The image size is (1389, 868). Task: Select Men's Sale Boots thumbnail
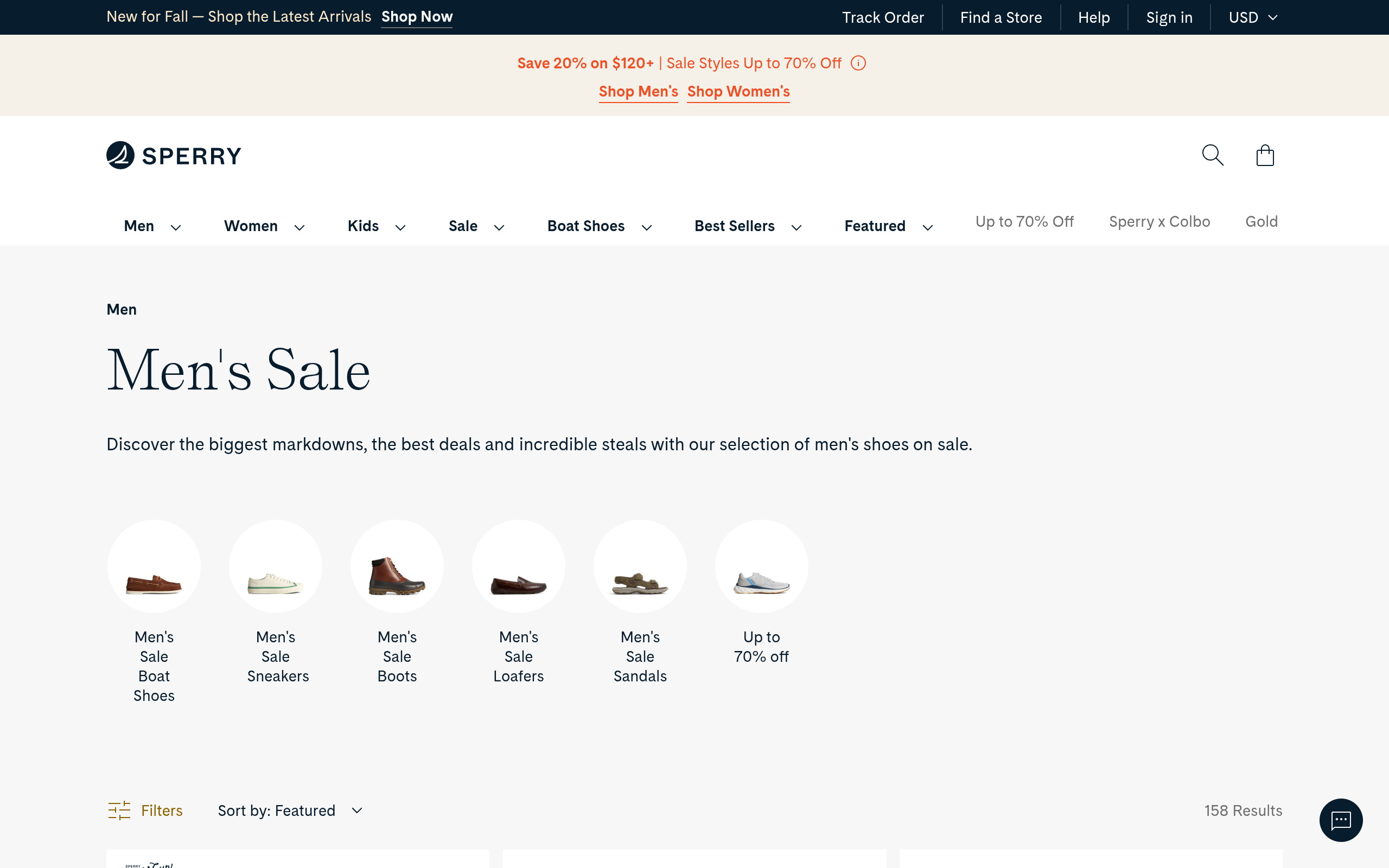pos(397,566)
